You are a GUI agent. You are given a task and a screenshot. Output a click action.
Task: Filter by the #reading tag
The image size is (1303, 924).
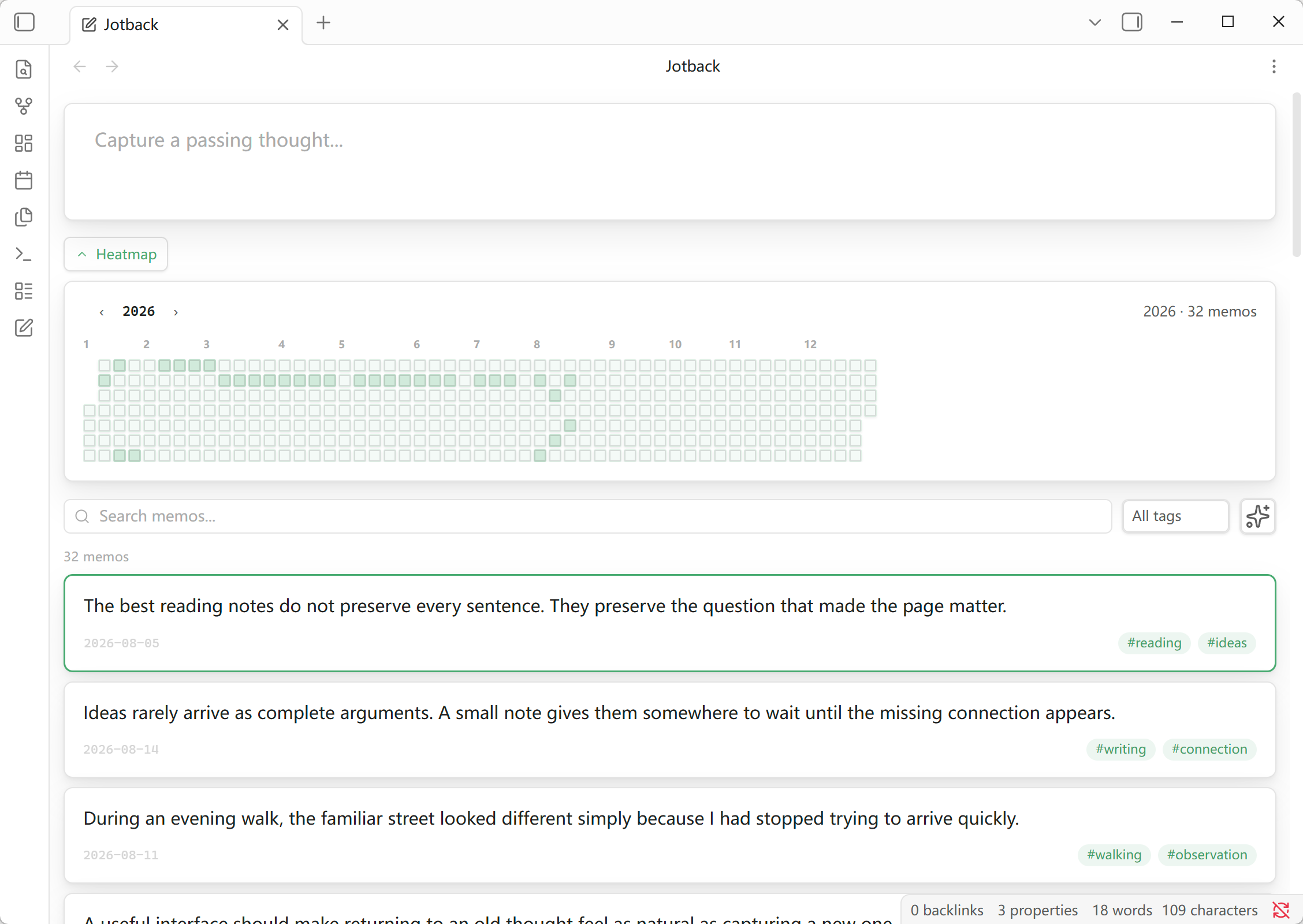1155,643
